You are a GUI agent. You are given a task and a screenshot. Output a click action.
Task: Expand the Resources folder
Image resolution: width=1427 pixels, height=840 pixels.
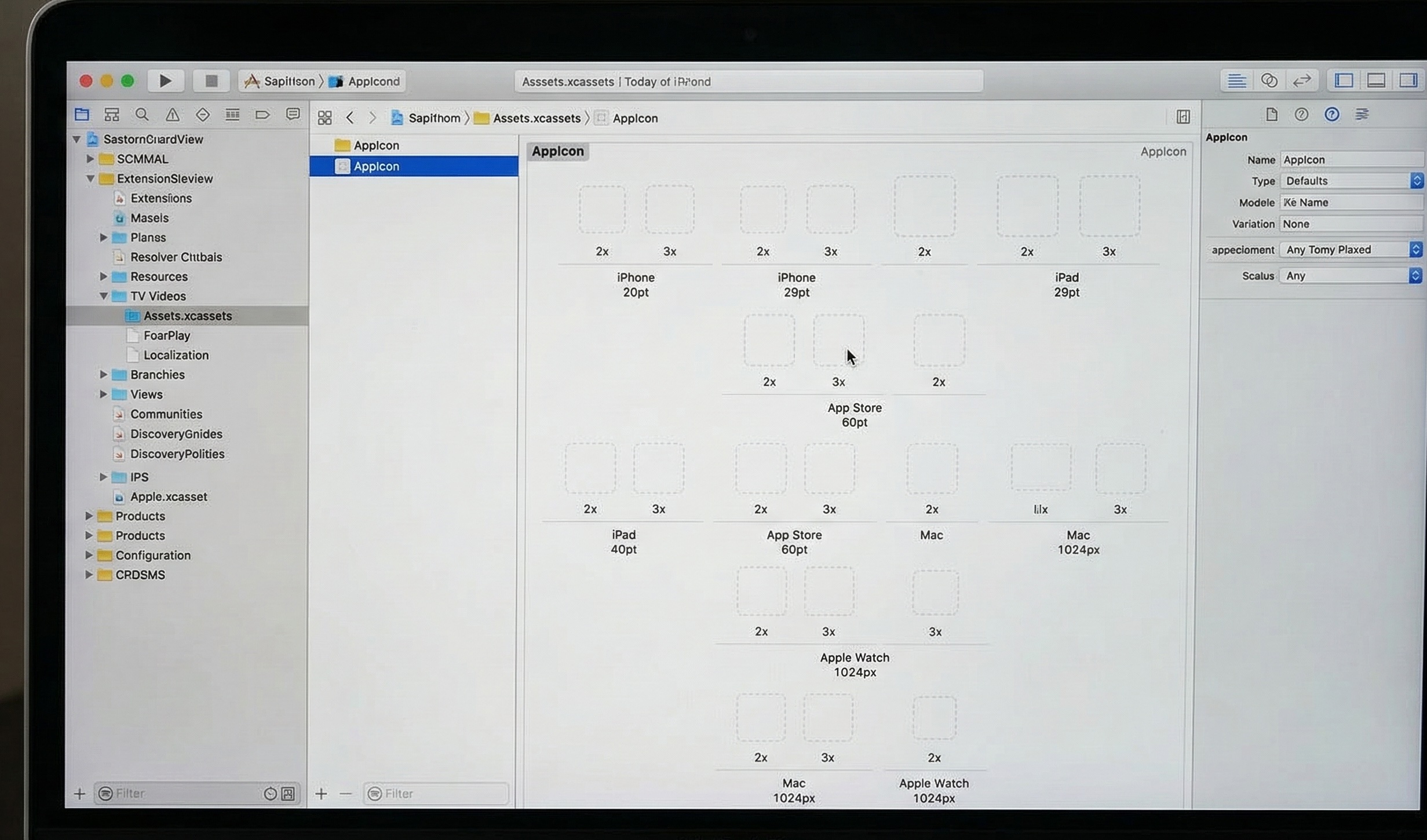point(104,276)
